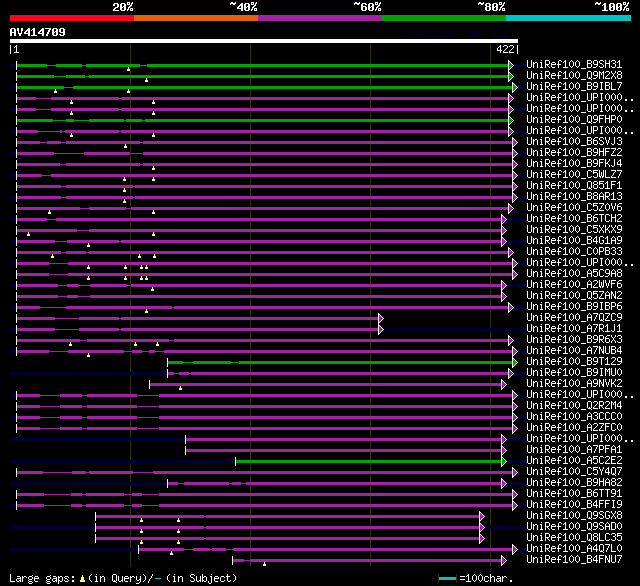Open hit UniRef100_B9IBL7
This screenshot has height=586, width=640.
(574, 86)
